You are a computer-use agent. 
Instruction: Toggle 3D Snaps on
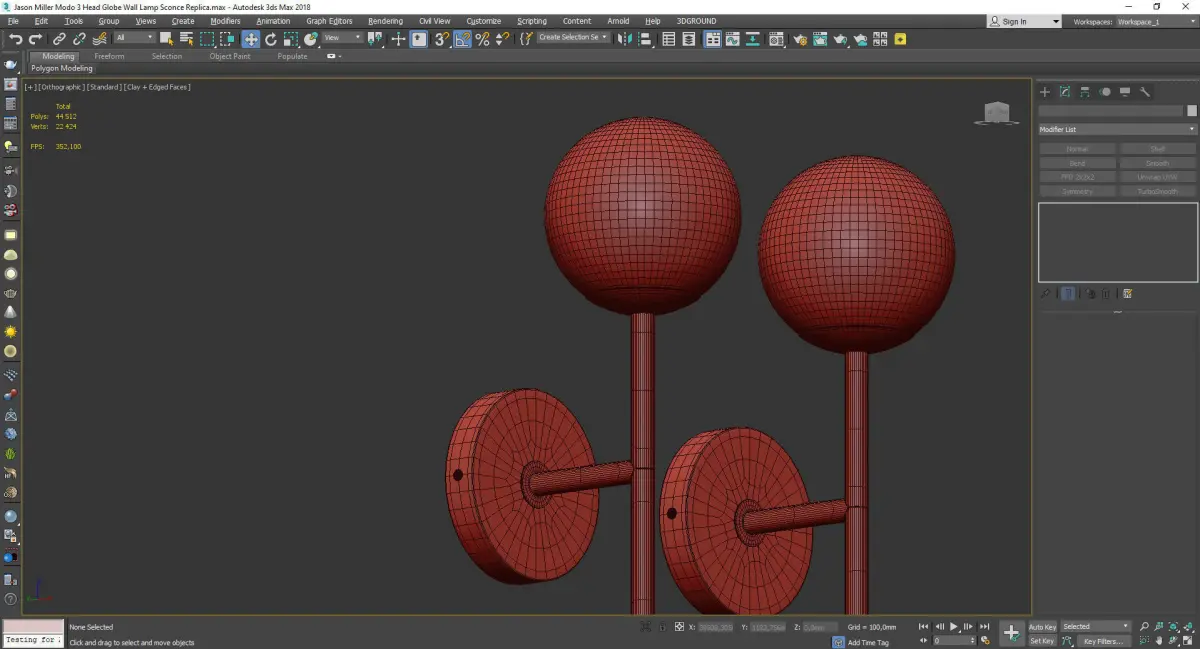(x=441, y=39)
